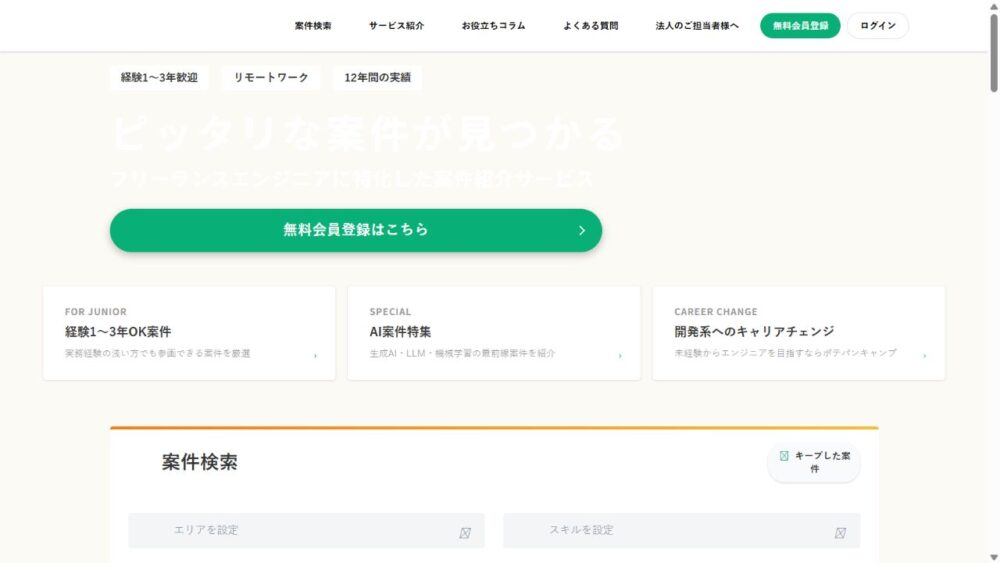Click the bookmark icon beside キープした案件
Screen dimensions: 1000x563
click(x=784, y=456)
